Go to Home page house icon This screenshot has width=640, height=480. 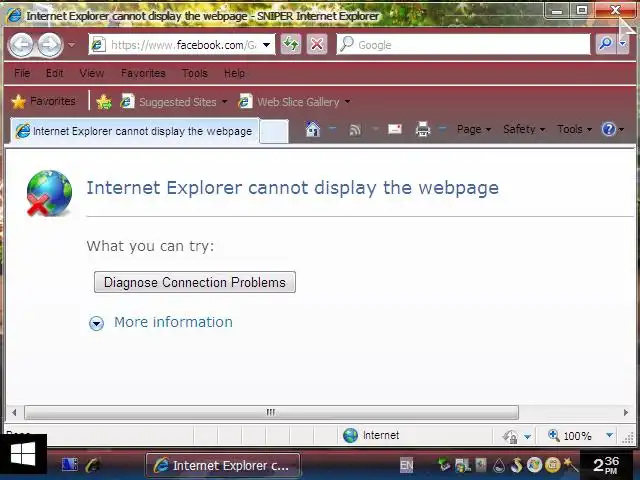(x=313, y=129)
